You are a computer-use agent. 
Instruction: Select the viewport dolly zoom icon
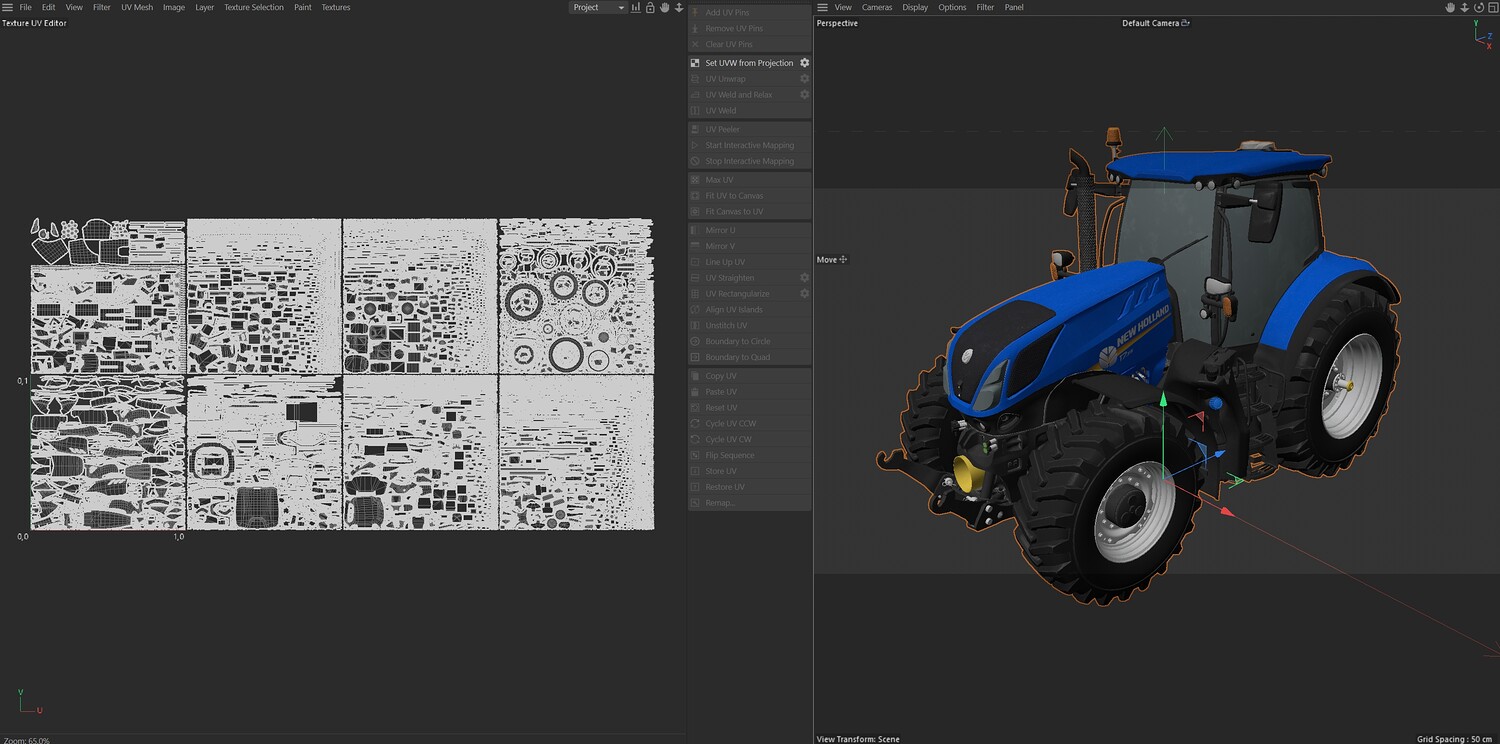point(1465,7)
